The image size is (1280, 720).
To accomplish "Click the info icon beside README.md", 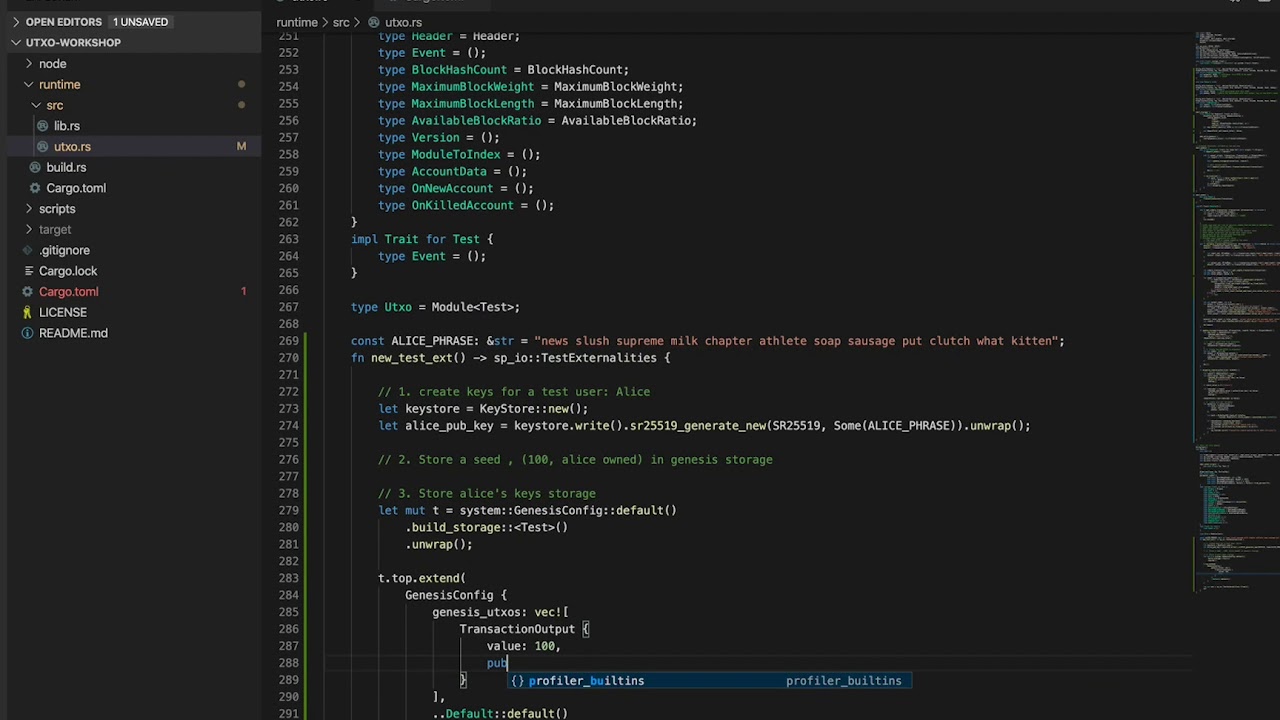I will pyautogui.click(x=29, y=334).
